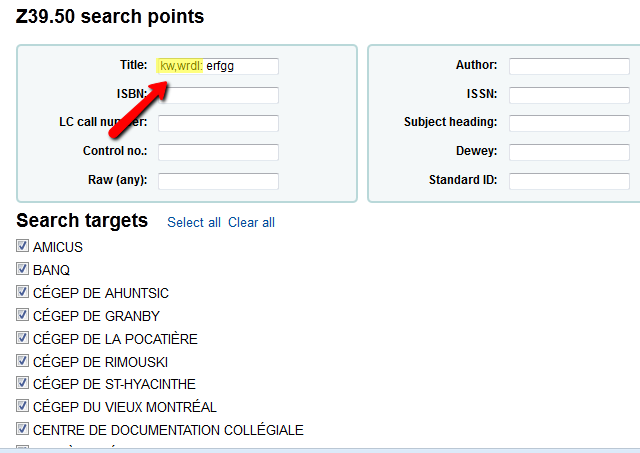
Task: Uncheck the AMICUS search target
Action: tap(23, 246)
